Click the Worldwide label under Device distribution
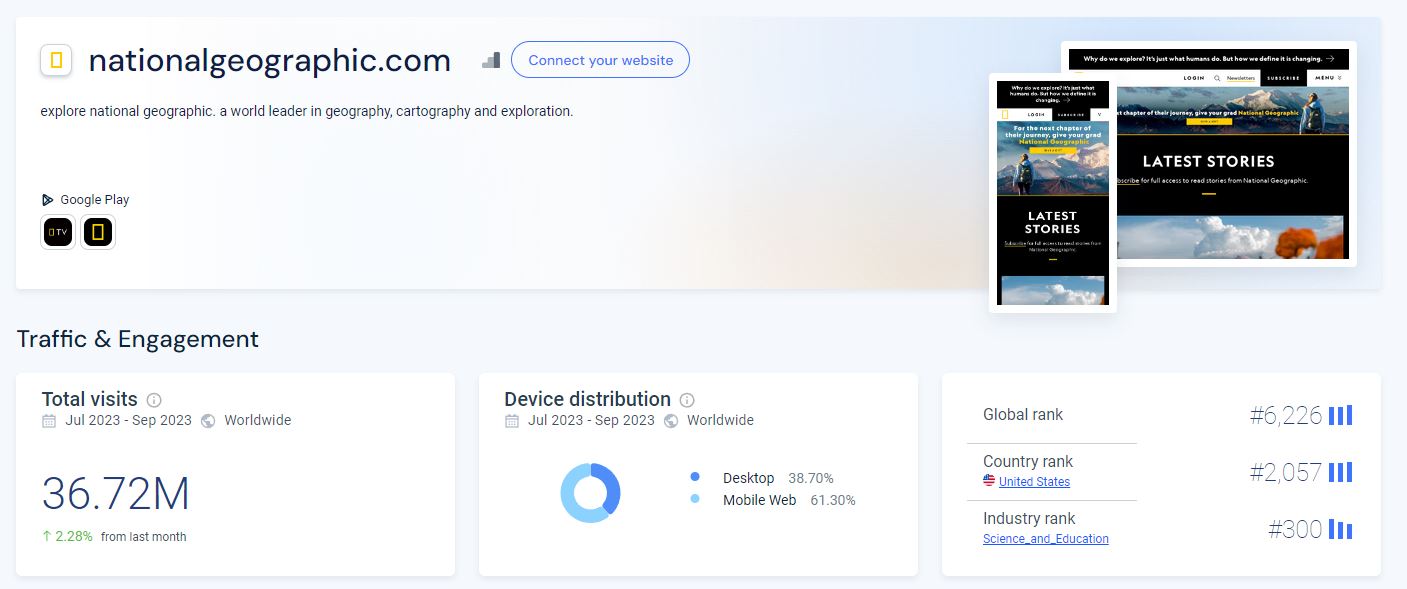 [x=720, y=420]
